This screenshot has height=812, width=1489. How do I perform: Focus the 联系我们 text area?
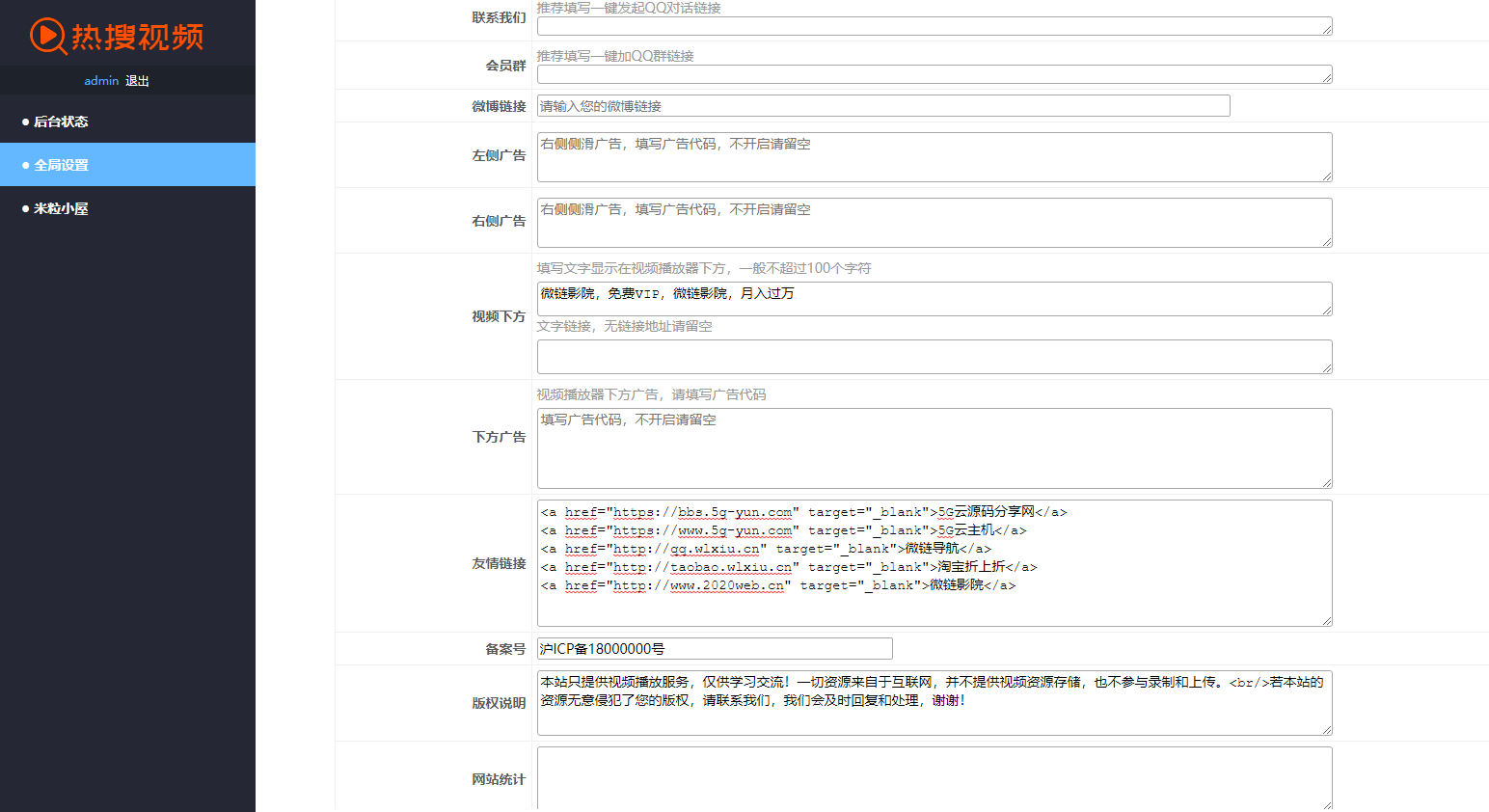(934, 26)
